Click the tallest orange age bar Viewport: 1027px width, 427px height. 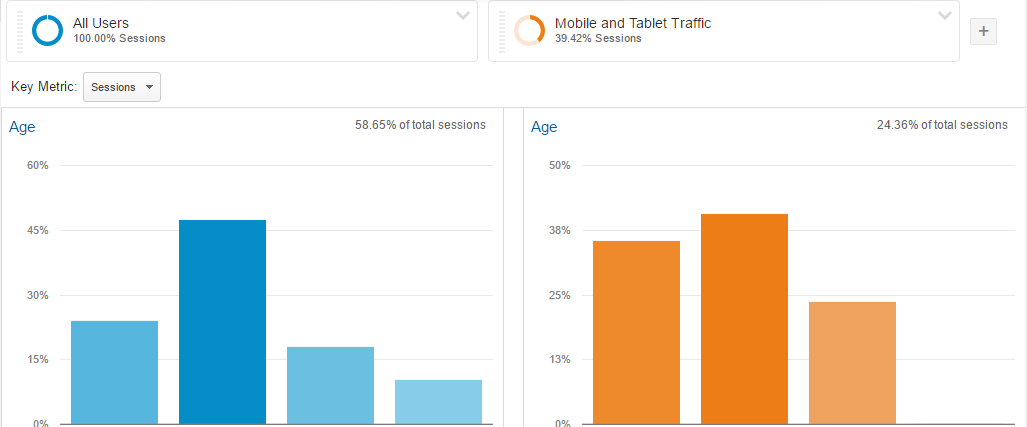coord(744,319)
